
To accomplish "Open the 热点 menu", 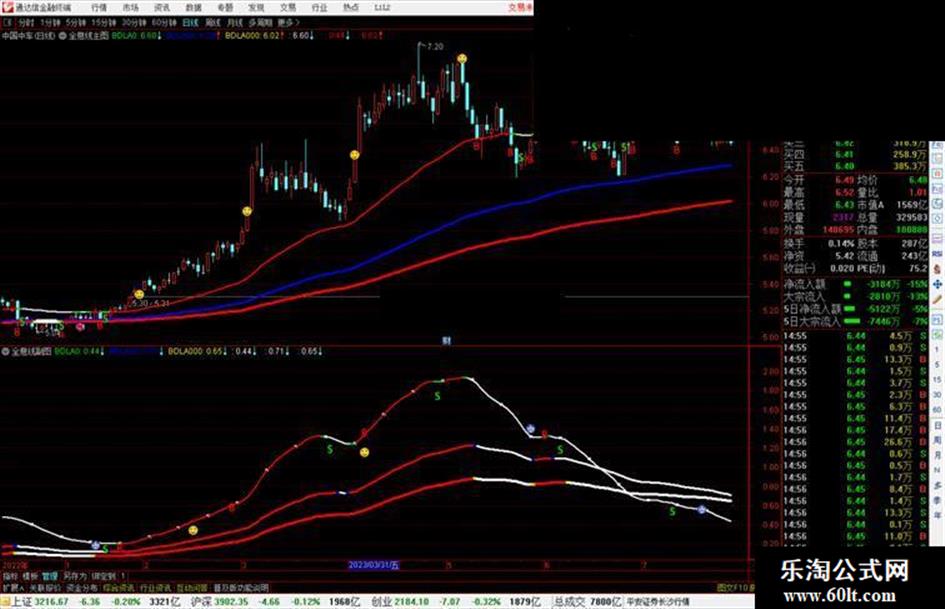I will 350,8.
